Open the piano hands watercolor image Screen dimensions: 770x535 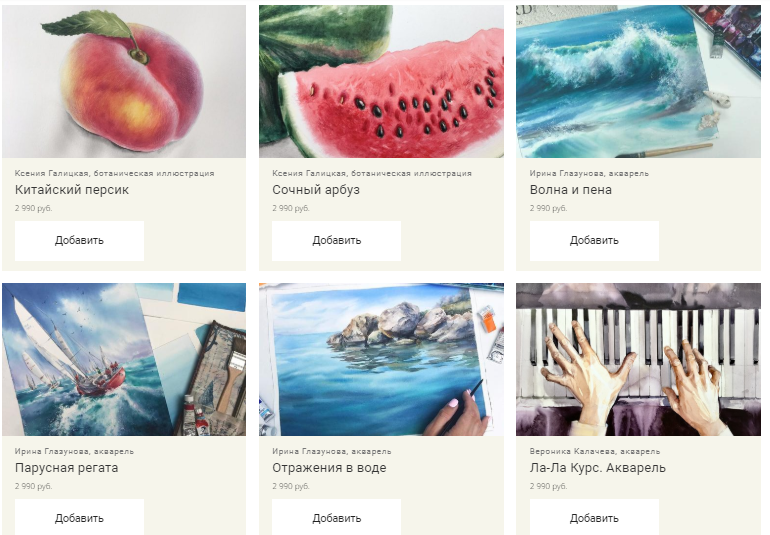(x=638, y=360)
